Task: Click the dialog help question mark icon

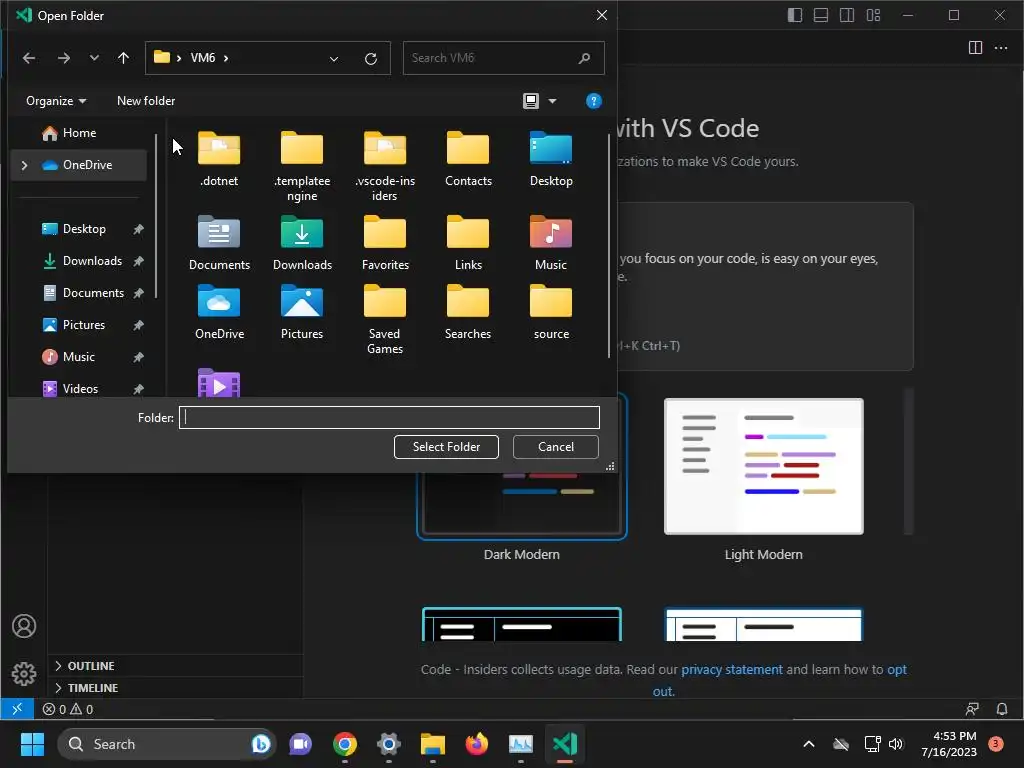Action: [593, 101]
